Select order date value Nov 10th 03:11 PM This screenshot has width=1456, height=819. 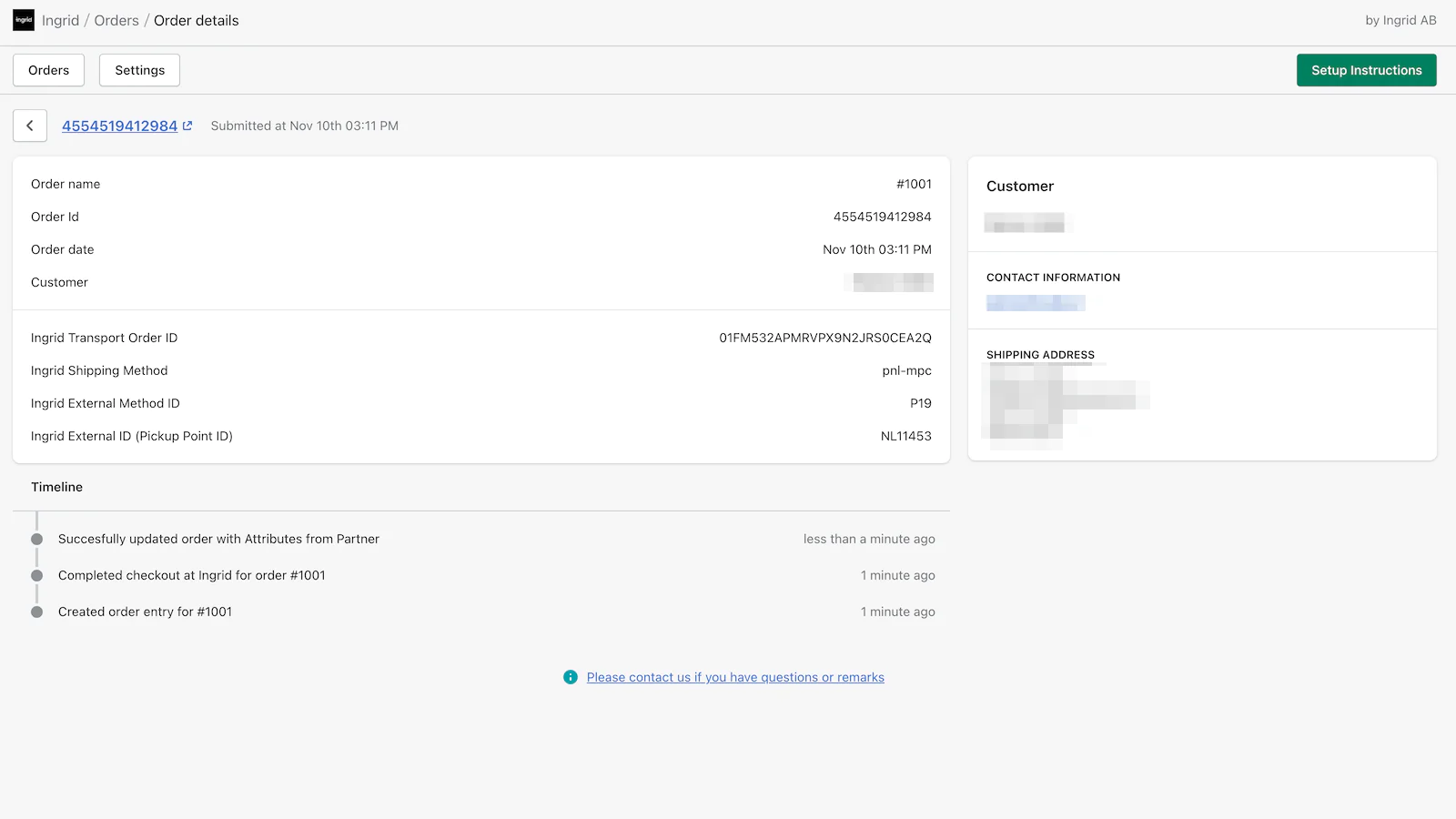(x=877, y=249)
